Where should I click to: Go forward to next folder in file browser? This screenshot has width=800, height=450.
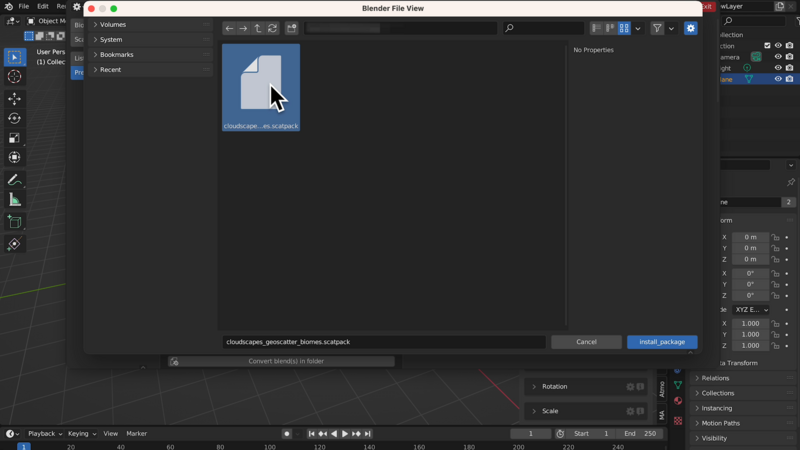[243, 29]
